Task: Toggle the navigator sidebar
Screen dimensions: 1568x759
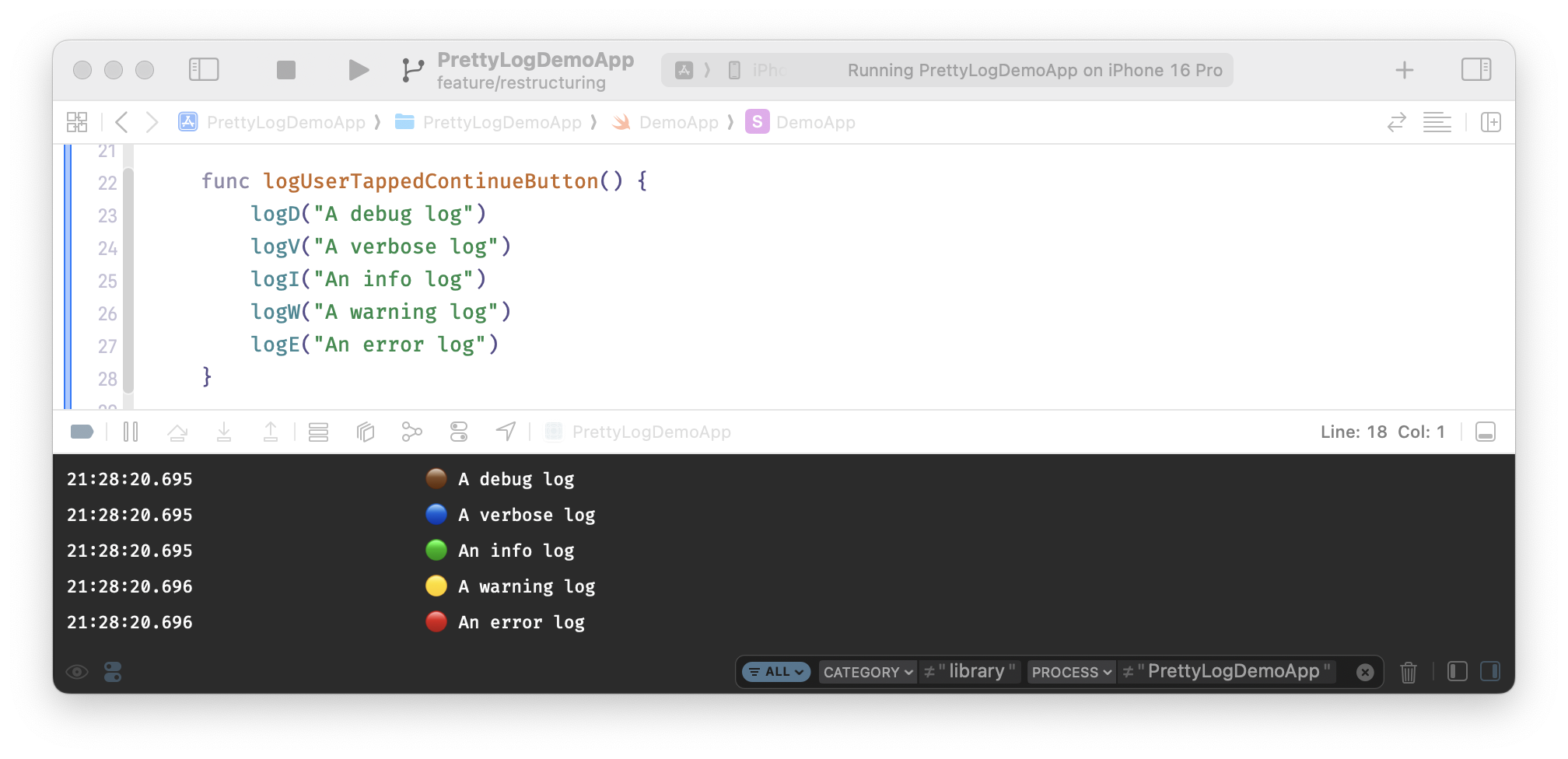Action: click(204, 70)
